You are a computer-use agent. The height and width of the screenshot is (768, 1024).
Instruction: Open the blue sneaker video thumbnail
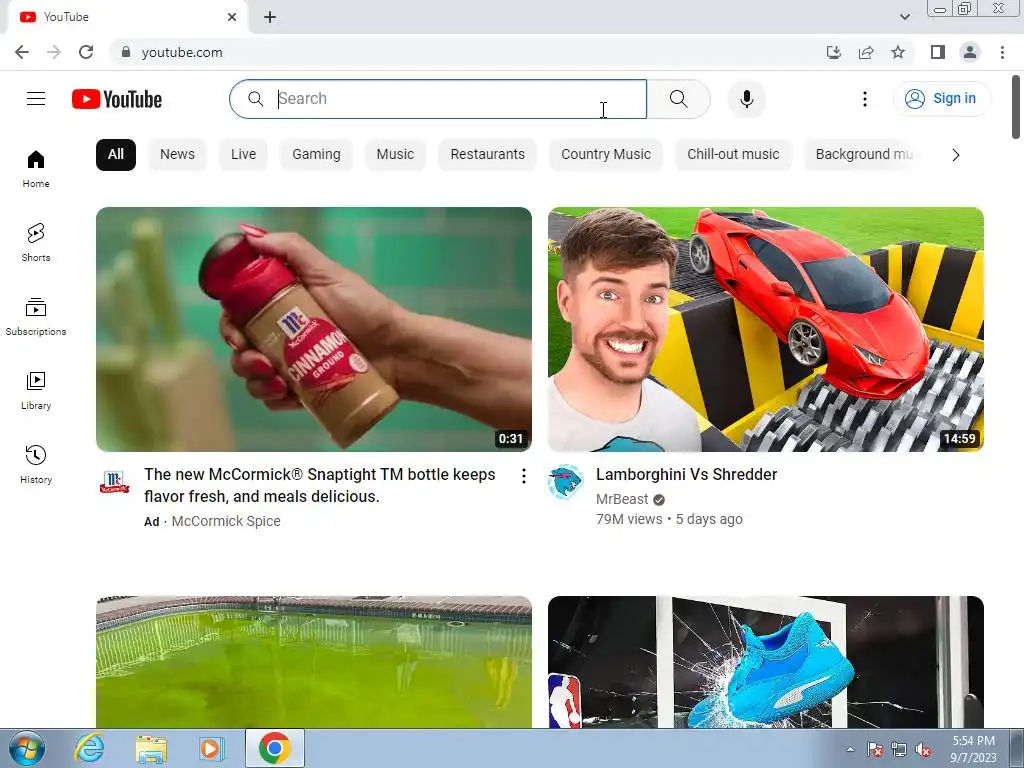[x=765, y=662]
